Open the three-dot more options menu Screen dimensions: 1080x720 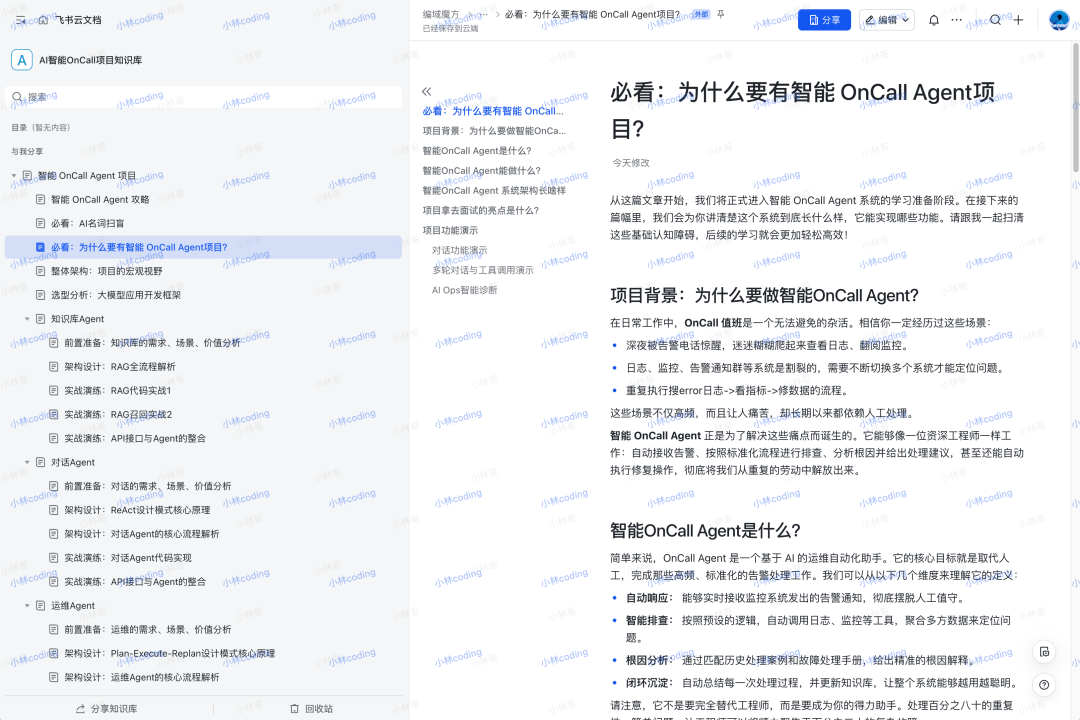click(x=957, y=20)
